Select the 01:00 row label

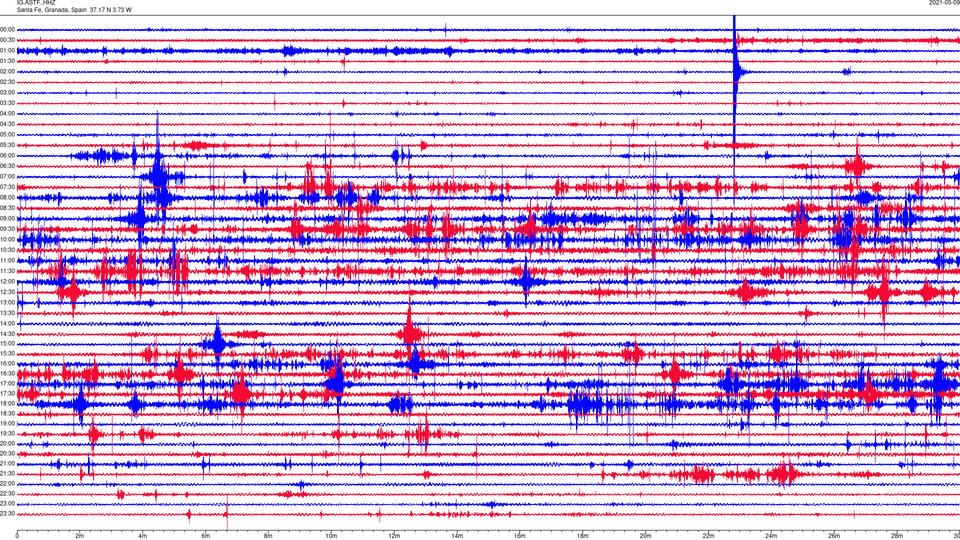point(7,50)
